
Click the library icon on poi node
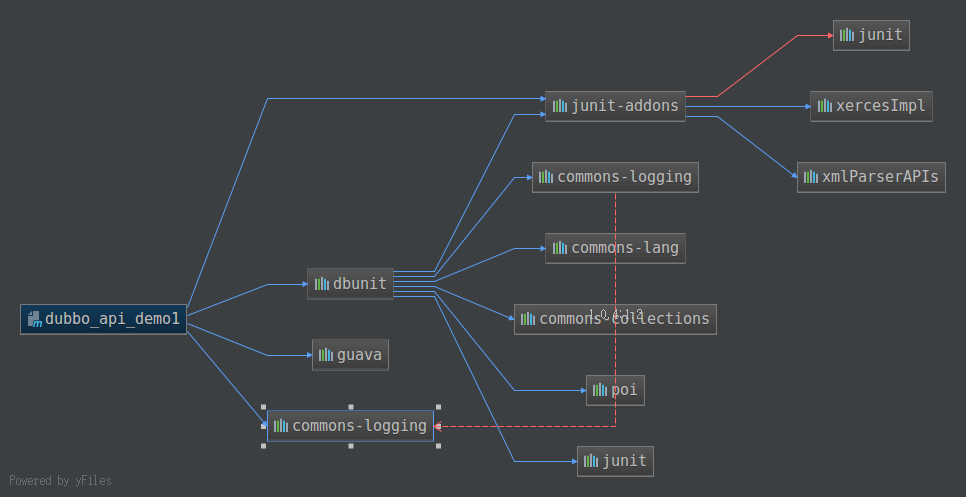click(x=599, y=390)
